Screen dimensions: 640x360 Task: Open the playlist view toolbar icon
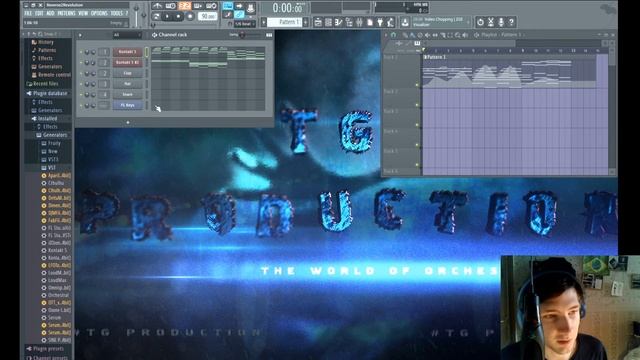pyautogui.click(x=318, y=22)
